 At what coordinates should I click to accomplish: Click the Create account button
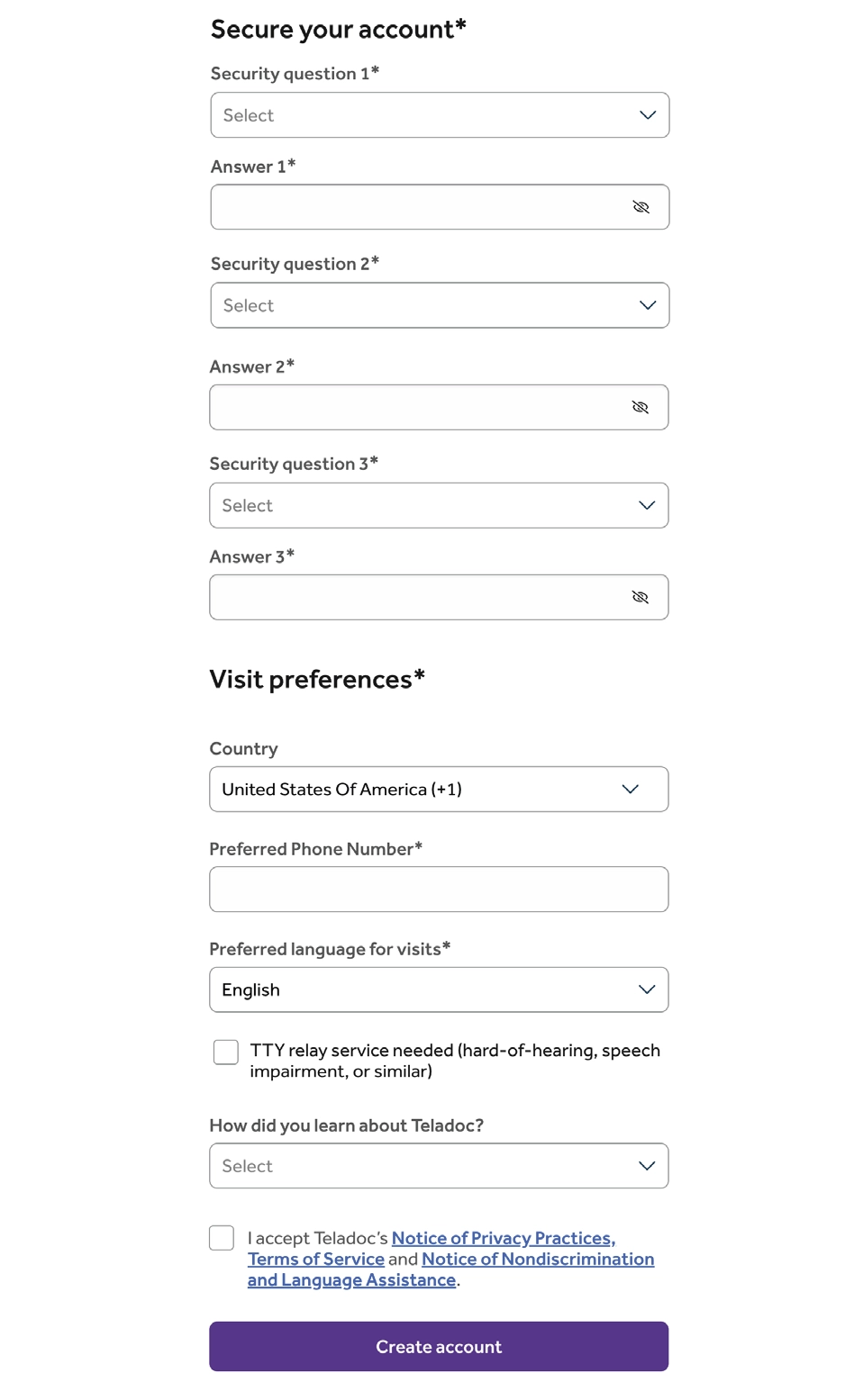coord(439,1346)
